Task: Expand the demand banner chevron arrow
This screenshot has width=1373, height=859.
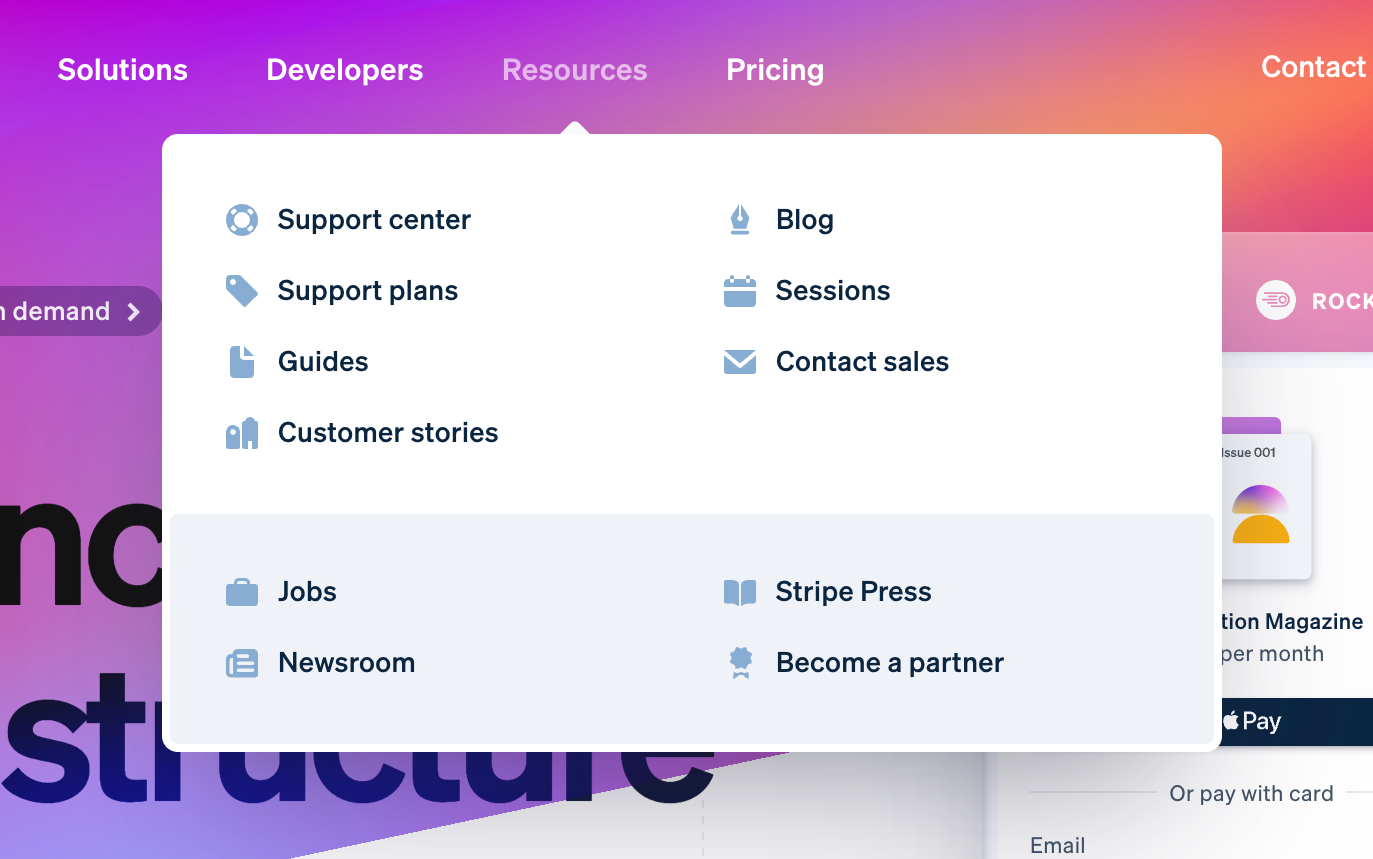Action: pyautogui.click(x=134, y=311)
